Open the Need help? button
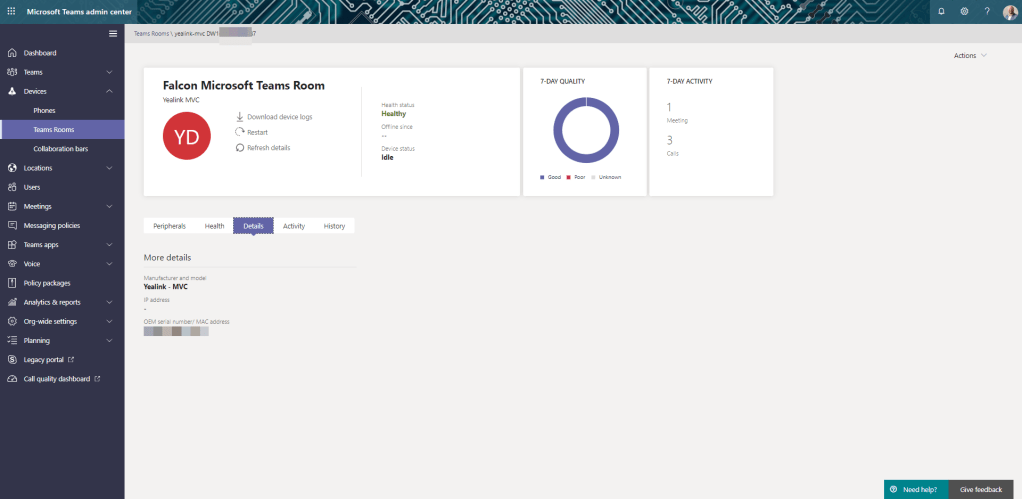The height and width of the screenshot is (499, 1022). click(x=915, y=489)
